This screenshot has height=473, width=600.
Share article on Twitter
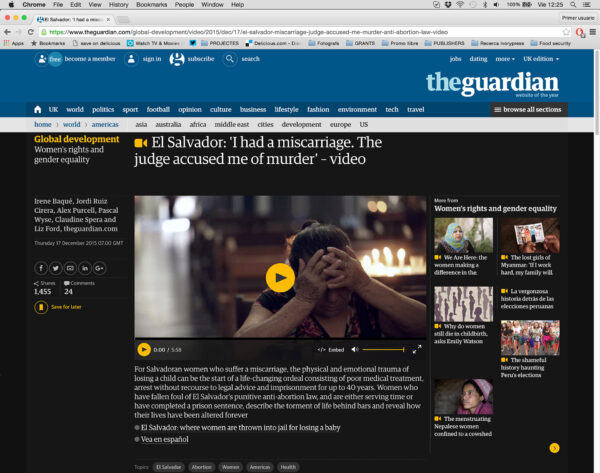[55, 268]
